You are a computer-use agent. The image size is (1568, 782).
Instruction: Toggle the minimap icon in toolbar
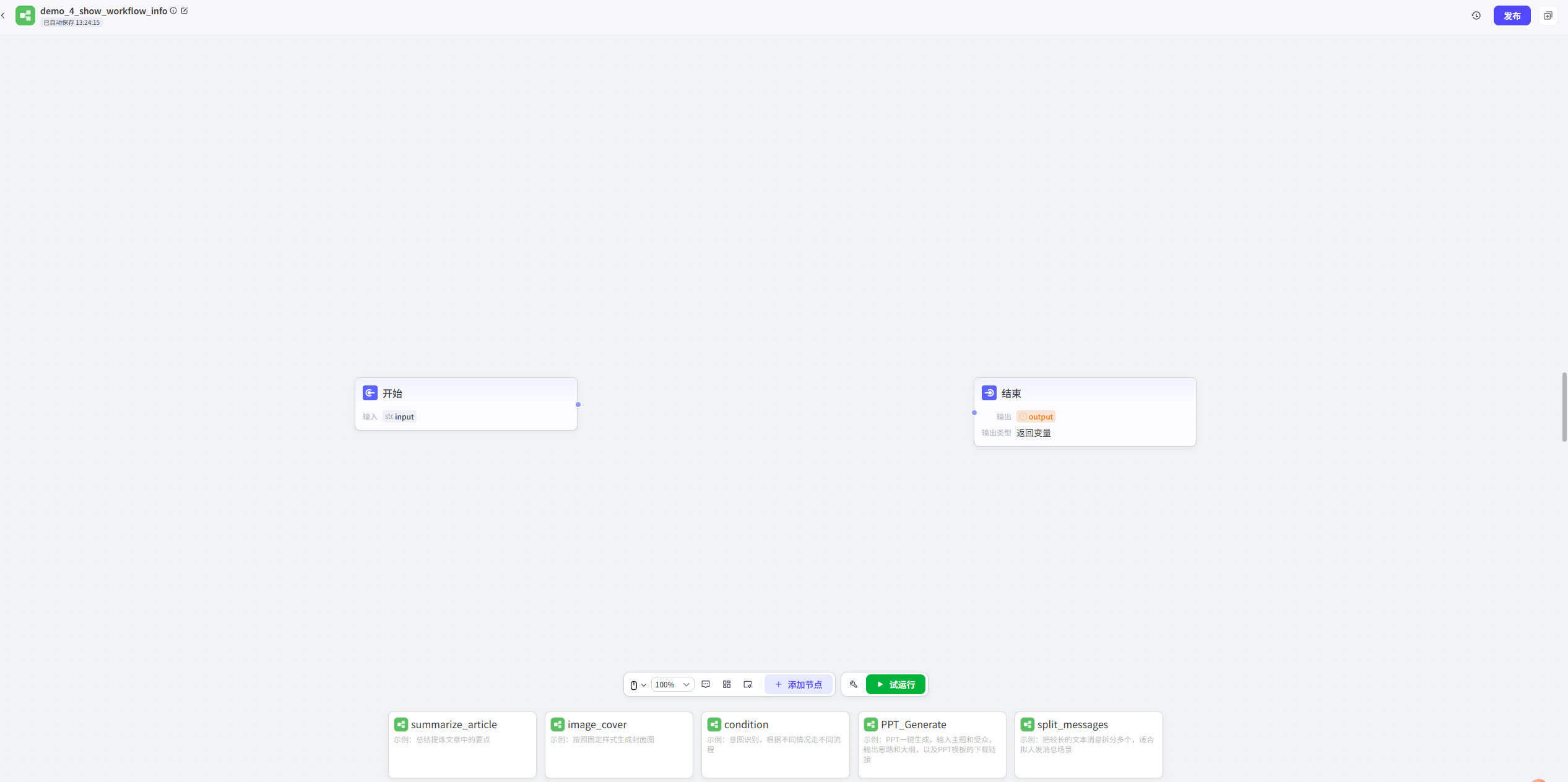click(x=748, y=684)
